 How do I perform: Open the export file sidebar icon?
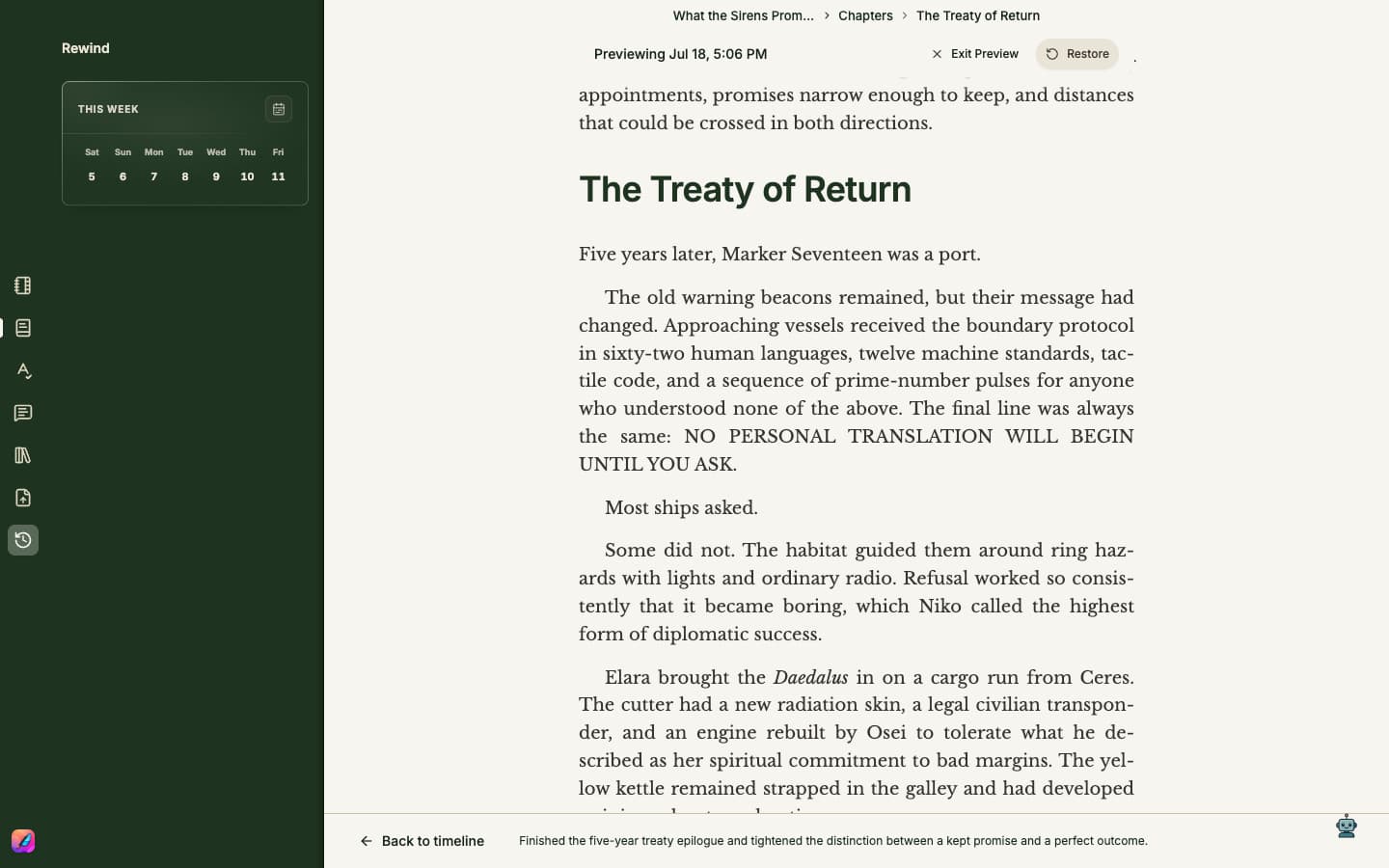pyautogui.click(x=23, y=498)
